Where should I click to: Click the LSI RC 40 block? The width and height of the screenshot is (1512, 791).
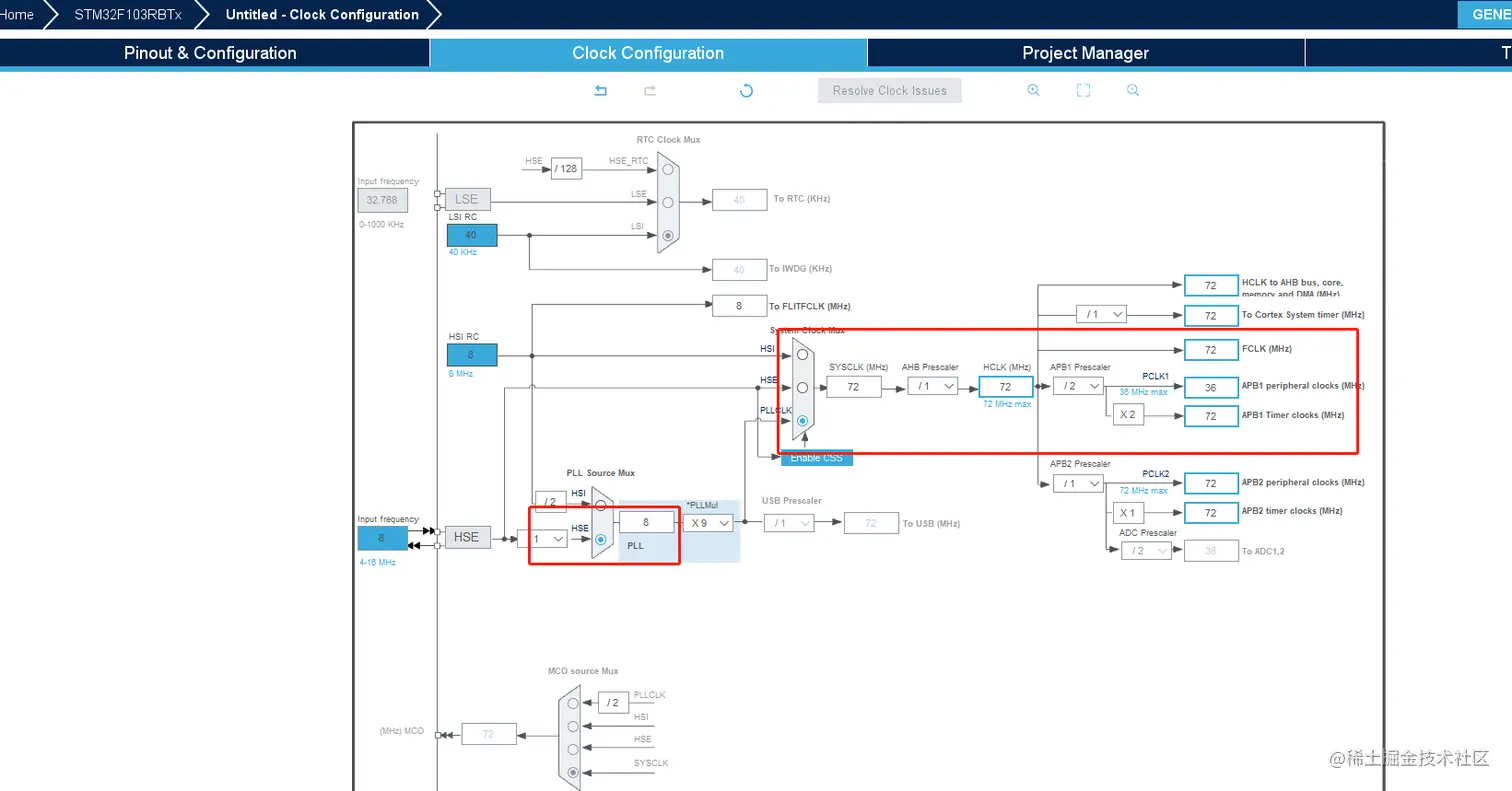[471, 235]
